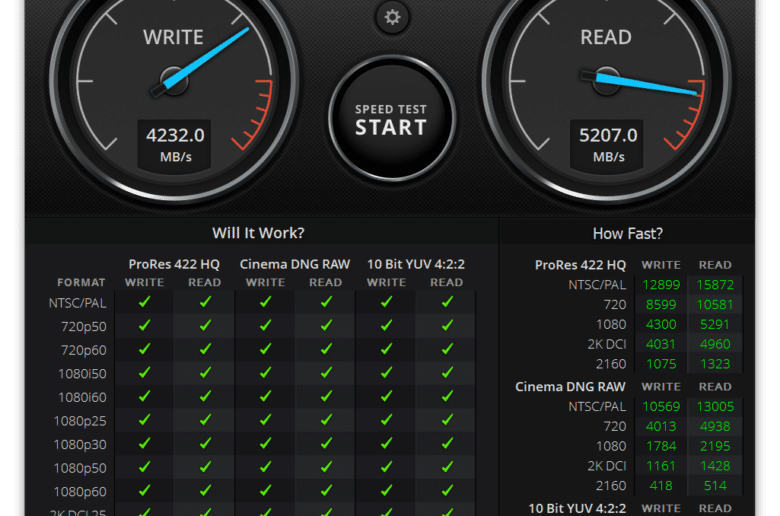This screenshot has width=780, height=516.
Task: Click Cinema DNG RAW 2160 read value 514
Action: click(x=715, y=486)
